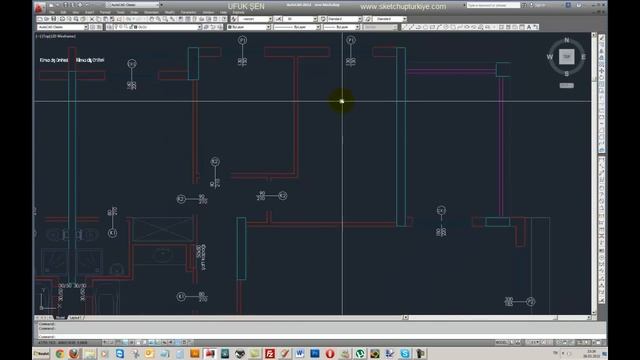Open the Dimension Style dropdown
Image resolution: width=640 pixels, height=360 pixels.
pos(300,19)
